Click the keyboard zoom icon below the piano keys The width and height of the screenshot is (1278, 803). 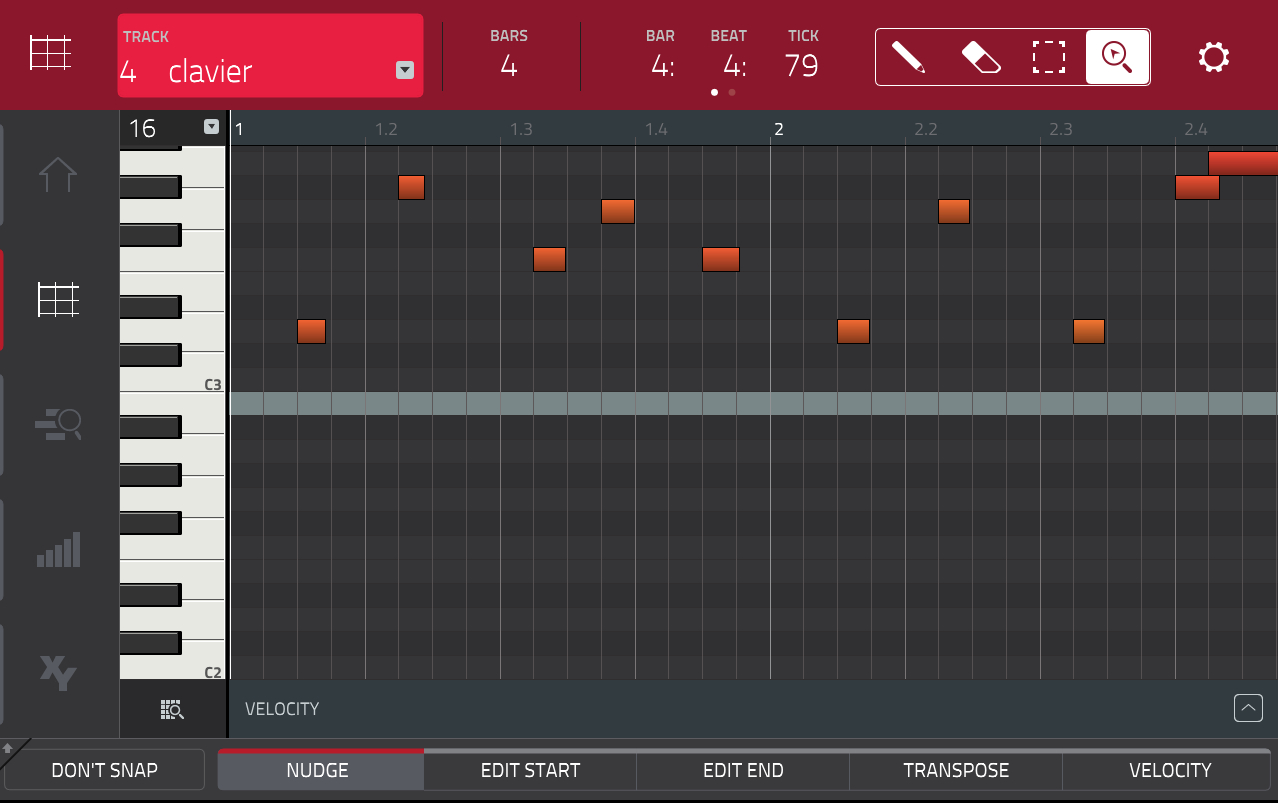point(172,709)
